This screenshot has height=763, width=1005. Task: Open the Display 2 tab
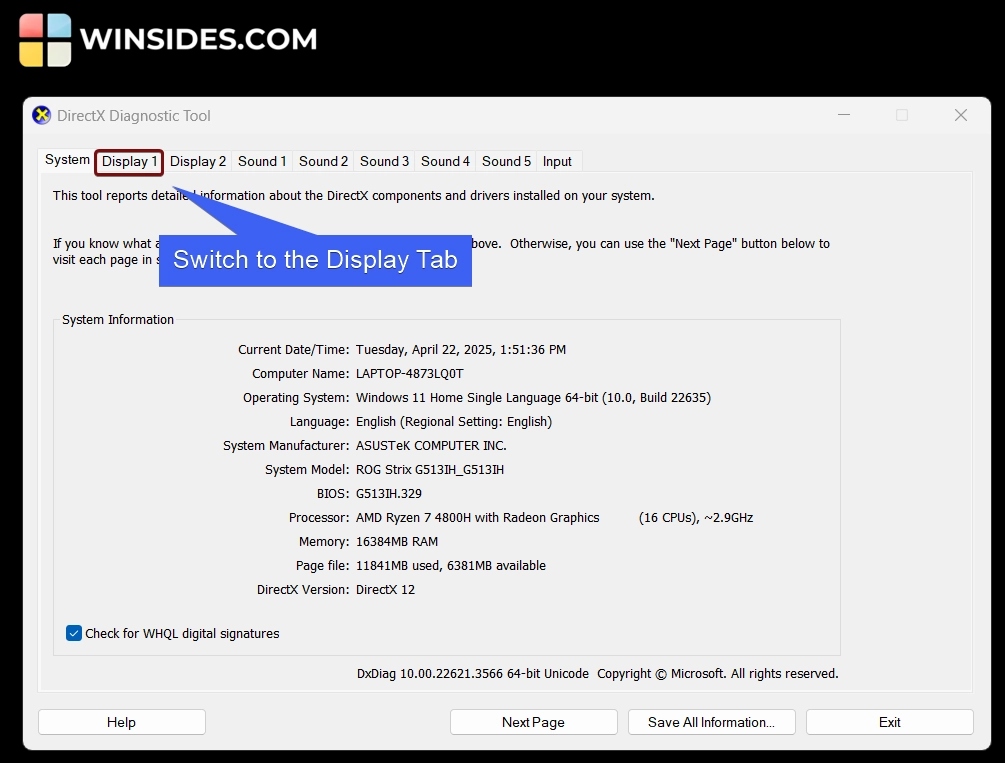(x=197, y=162)
